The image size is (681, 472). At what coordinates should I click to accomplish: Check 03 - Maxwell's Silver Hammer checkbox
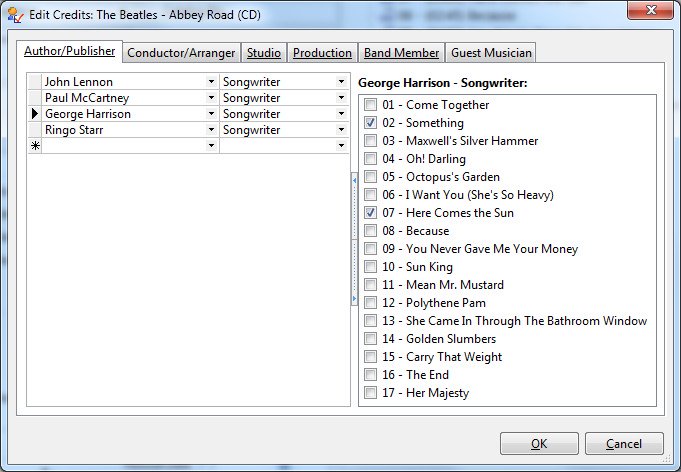[x=370, y=141]
